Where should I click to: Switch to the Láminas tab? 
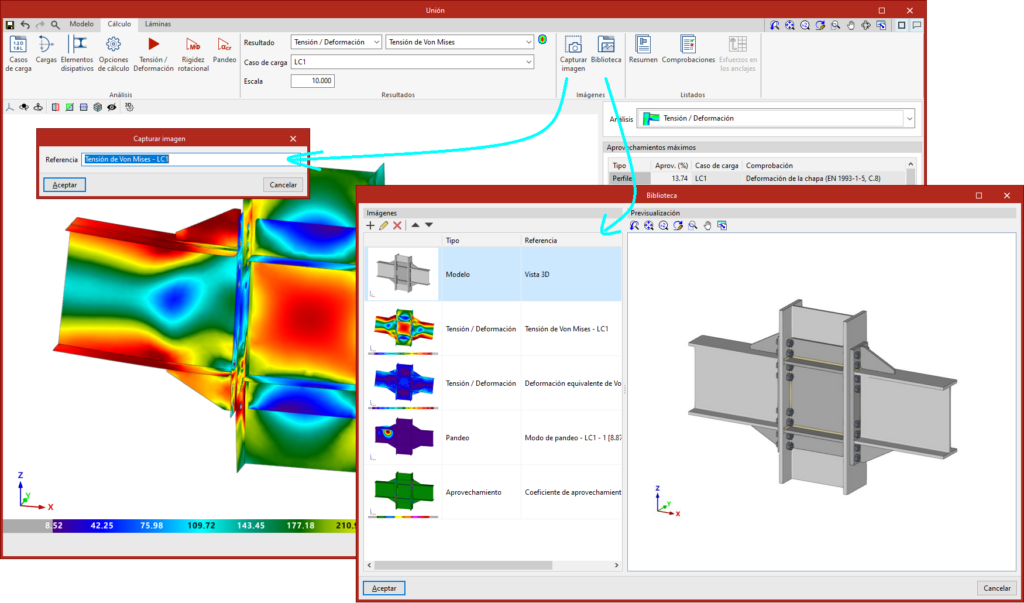pos(157,24)
